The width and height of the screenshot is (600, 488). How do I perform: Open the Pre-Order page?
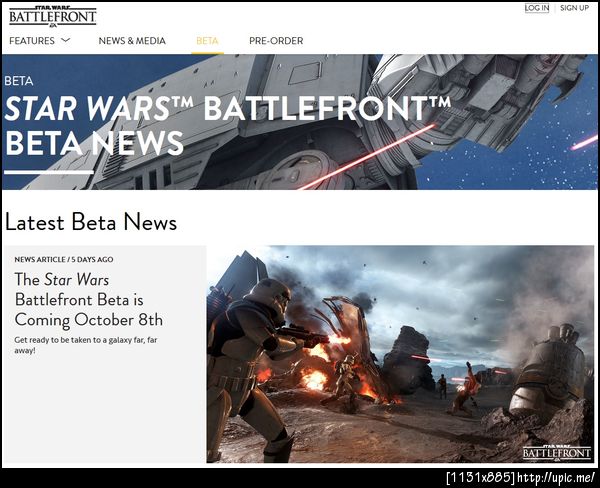pos(276,41)
